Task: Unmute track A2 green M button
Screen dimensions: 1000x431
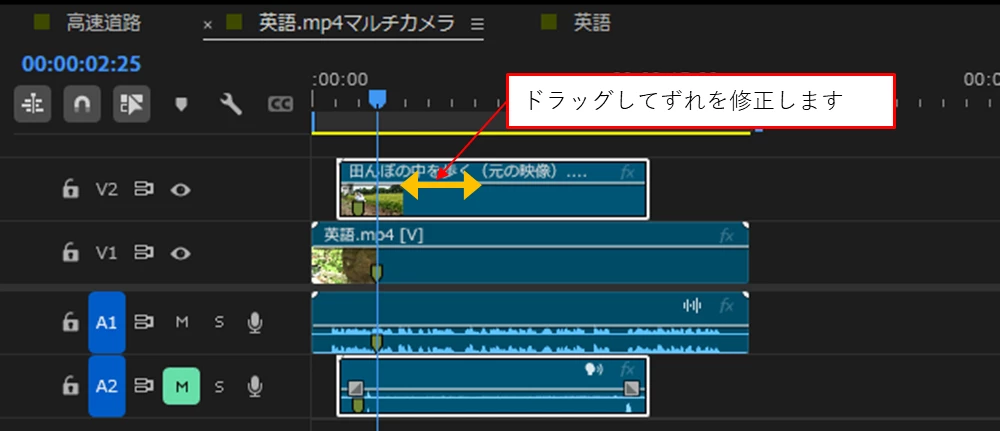Action: point(182,386)
